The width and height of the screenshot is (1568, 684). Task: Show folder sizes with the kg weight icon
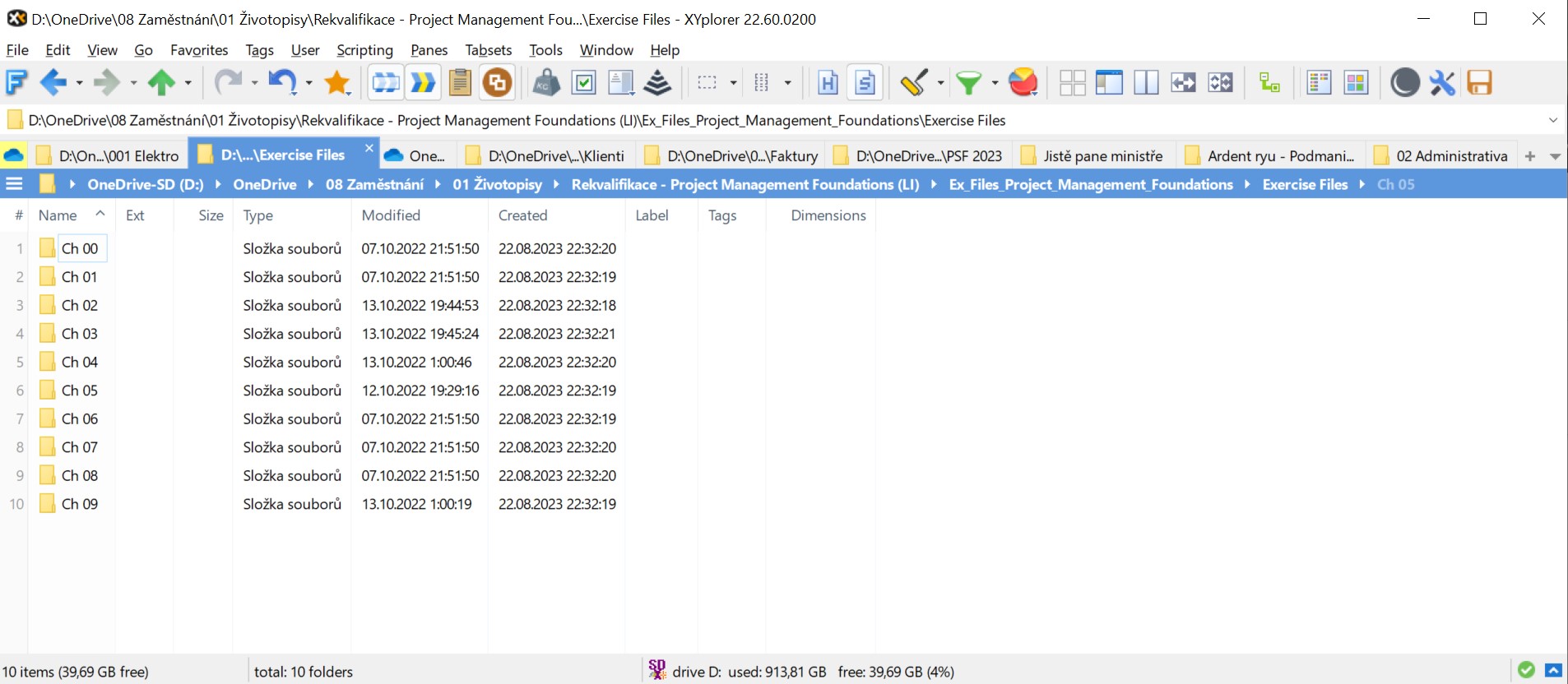pos(546,82)
